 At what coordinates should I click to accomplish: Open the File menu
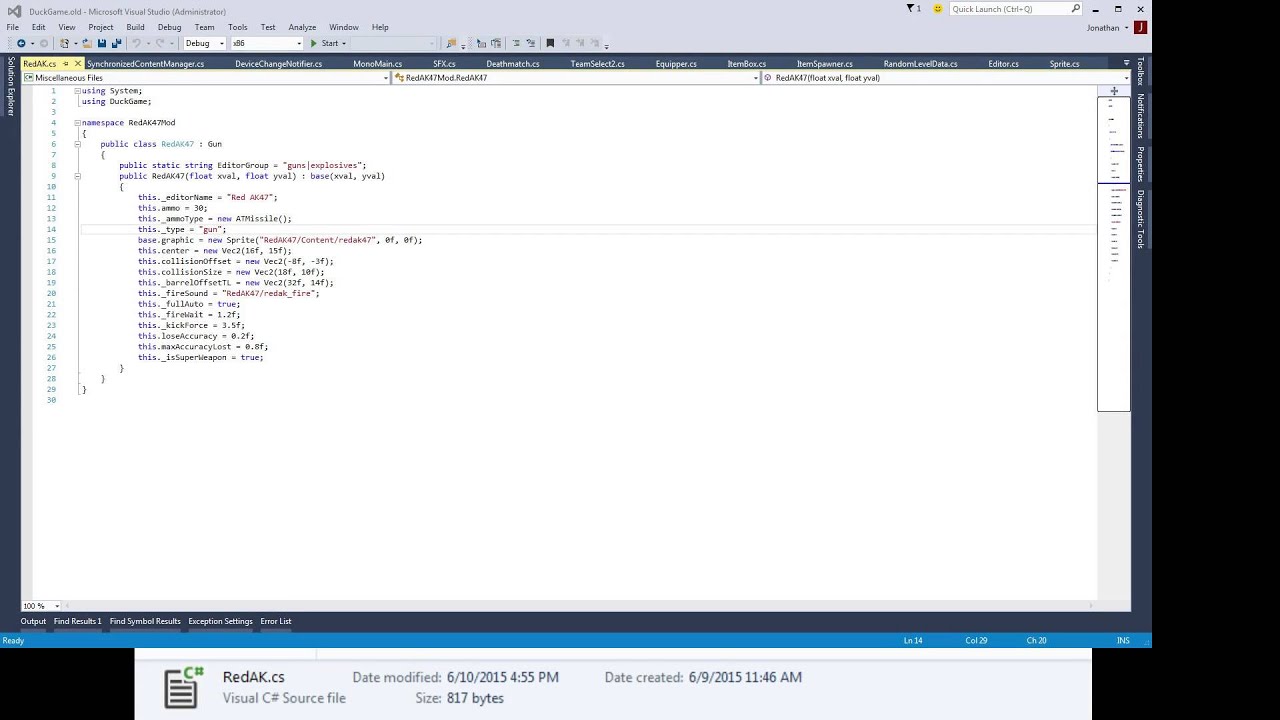pyautogui.click(x=12, y=27)
